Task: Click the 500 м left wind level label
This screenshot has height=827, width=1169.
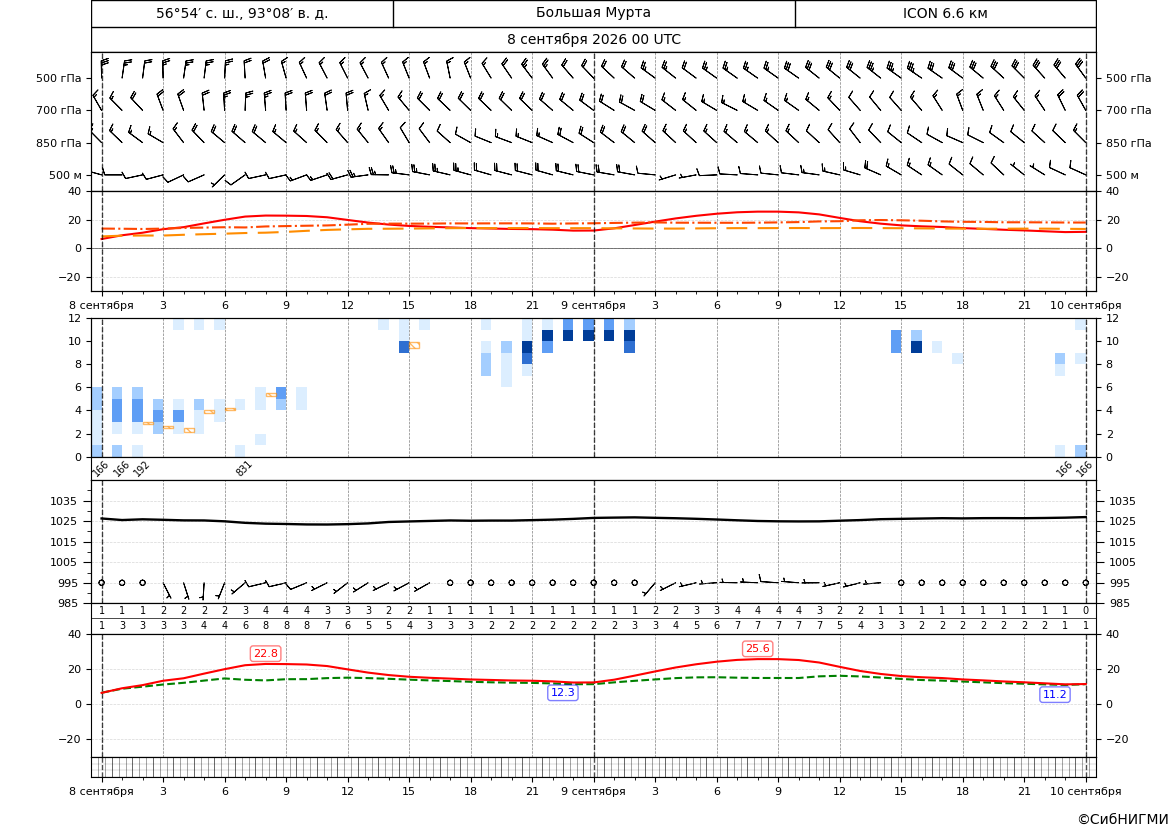Action: click(66, 175)
